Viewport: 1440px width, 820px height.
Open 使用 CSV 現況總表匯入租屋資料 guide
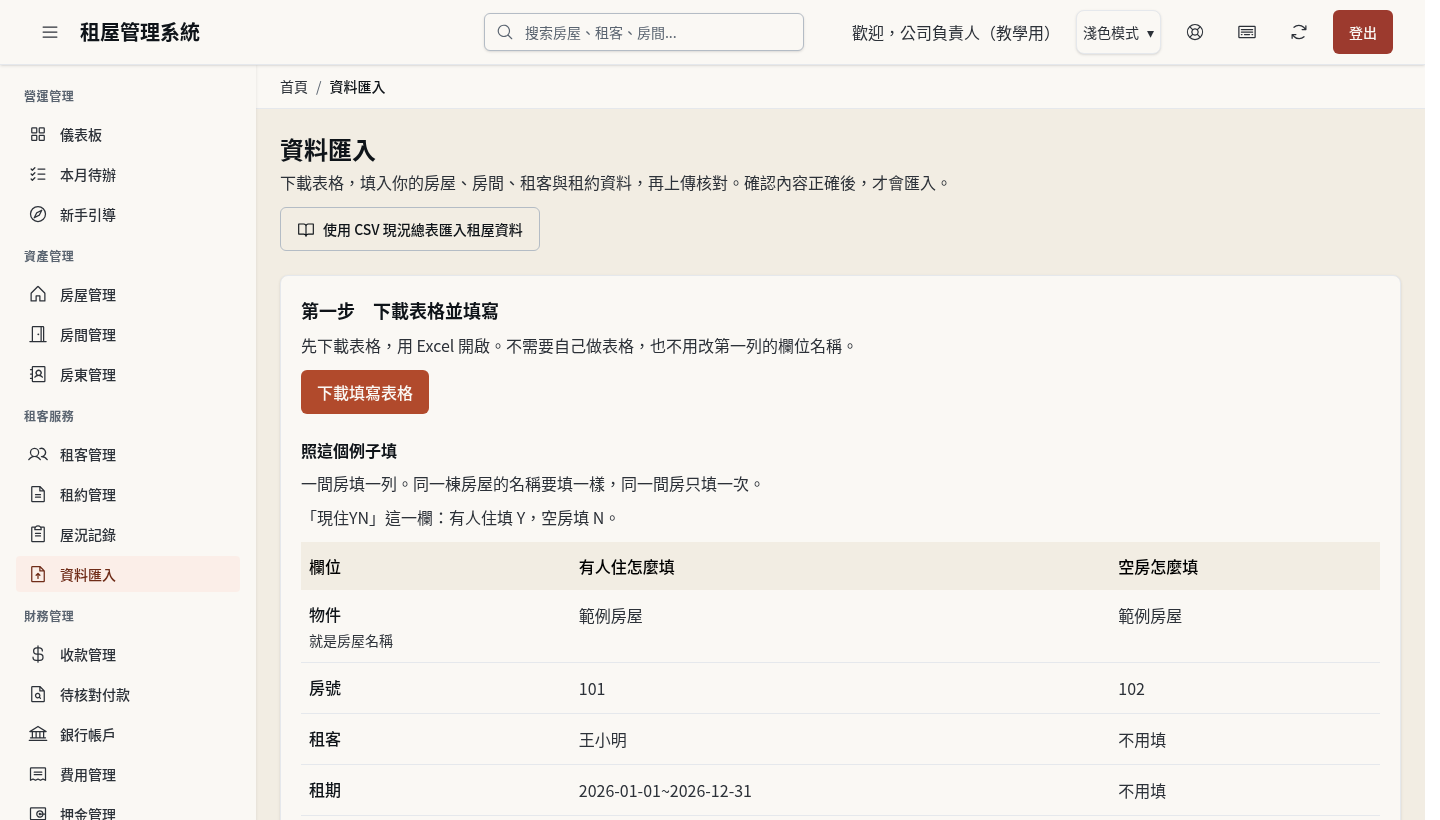410,229
